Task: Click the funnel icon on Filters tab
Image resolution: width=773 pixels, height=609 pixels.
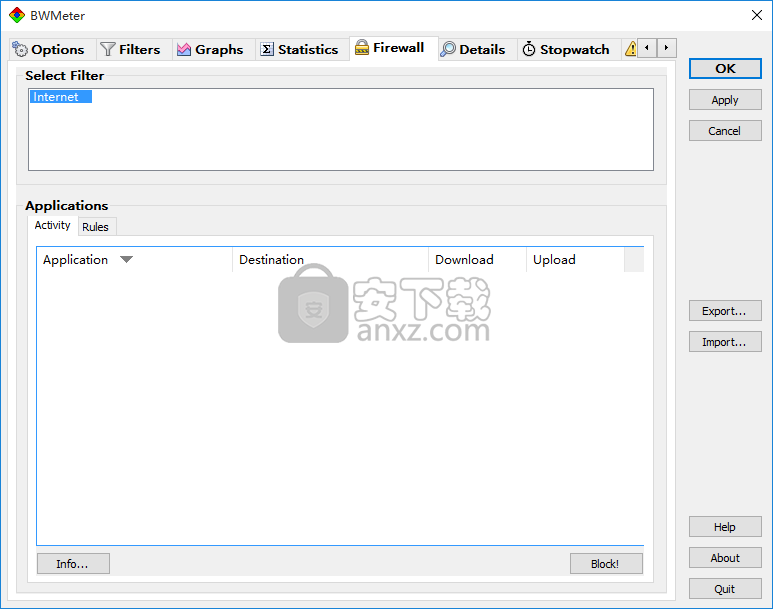Action: [x=107, y=49]
